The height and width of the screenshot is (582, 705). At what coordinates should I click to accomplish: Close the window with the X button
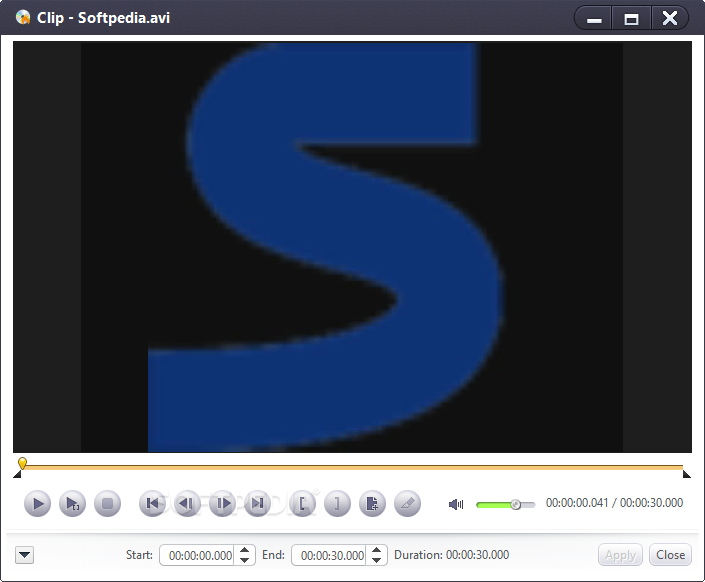[x=669, y=19]
